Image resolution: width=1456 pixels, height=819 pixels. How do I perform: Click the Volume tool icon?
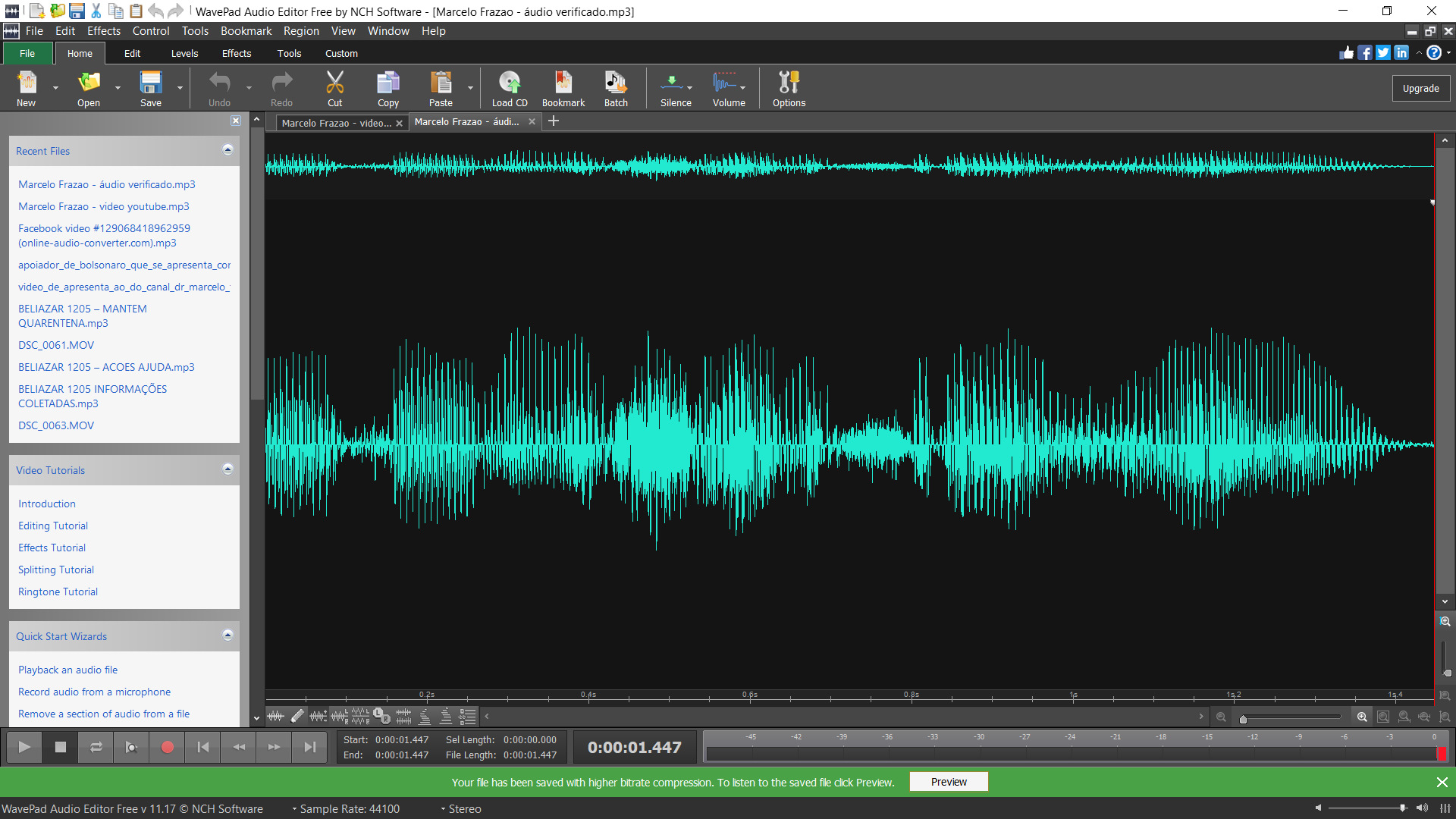coord(724,82)
